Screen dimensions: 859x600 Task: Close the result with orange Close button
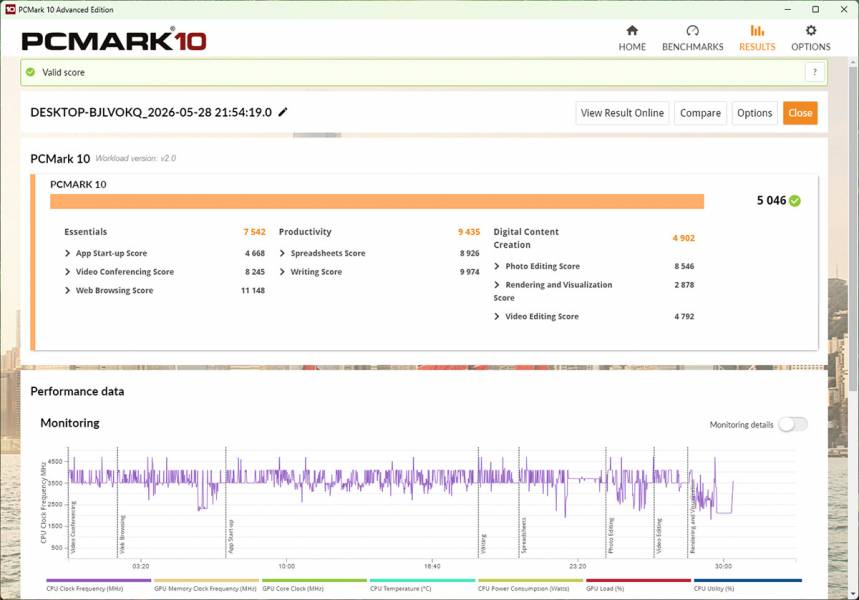tap(800, 113)
